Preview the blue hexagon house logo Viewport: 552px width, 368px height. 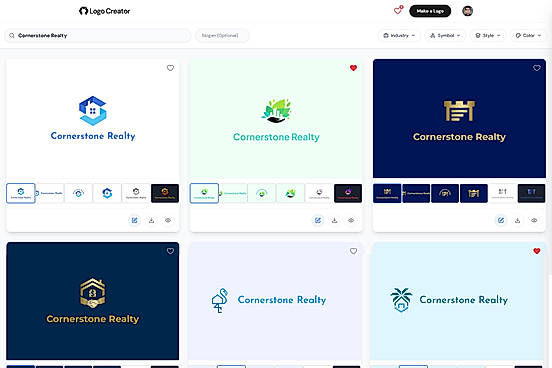(168, 220)
